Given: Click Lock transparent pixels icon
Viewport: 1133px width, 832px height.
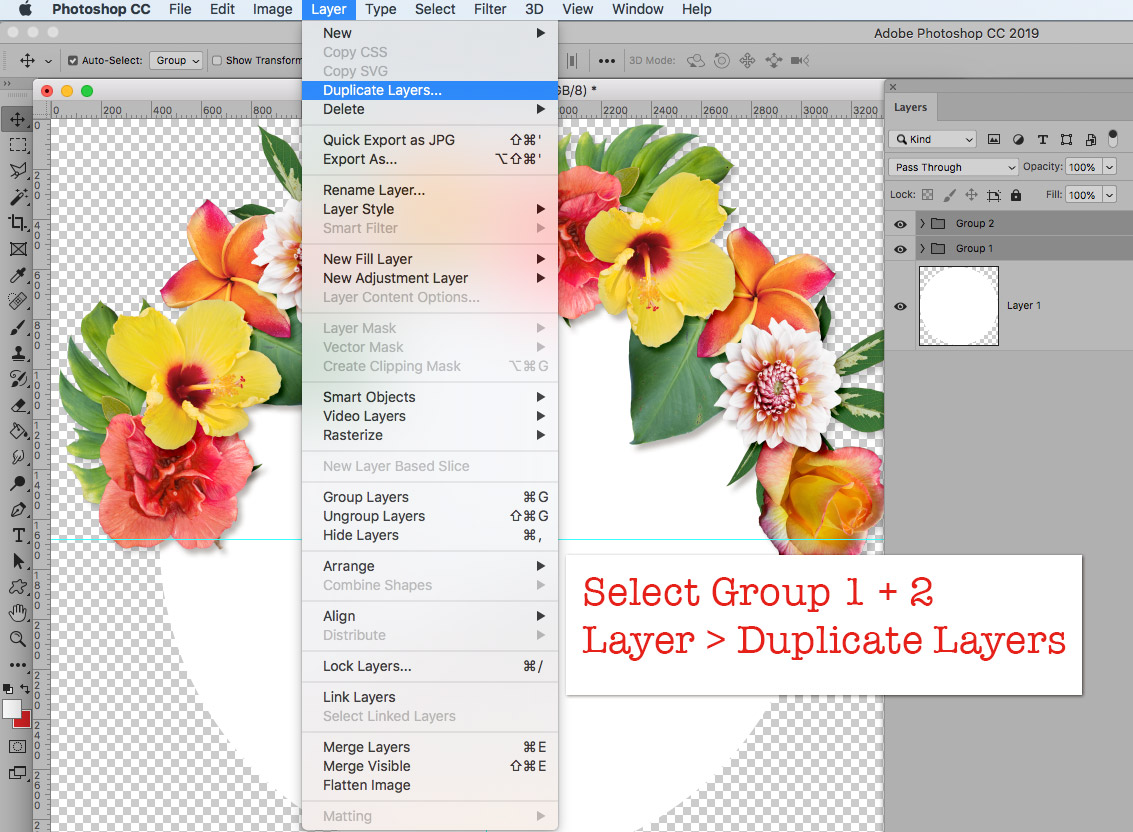Looking at the screenshot, I should [928, 194].
